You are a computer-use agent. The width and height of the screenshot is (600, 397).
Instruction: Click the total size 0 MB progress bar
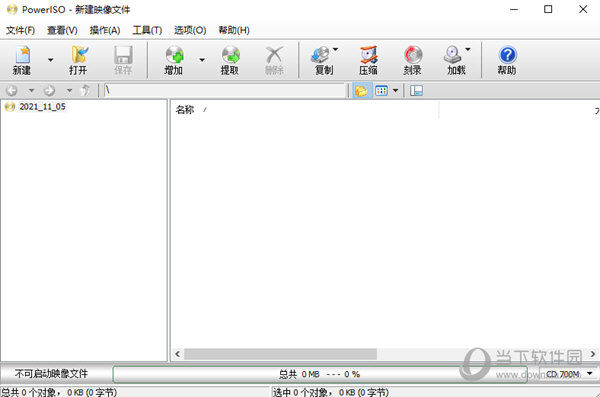click(320, 374)
